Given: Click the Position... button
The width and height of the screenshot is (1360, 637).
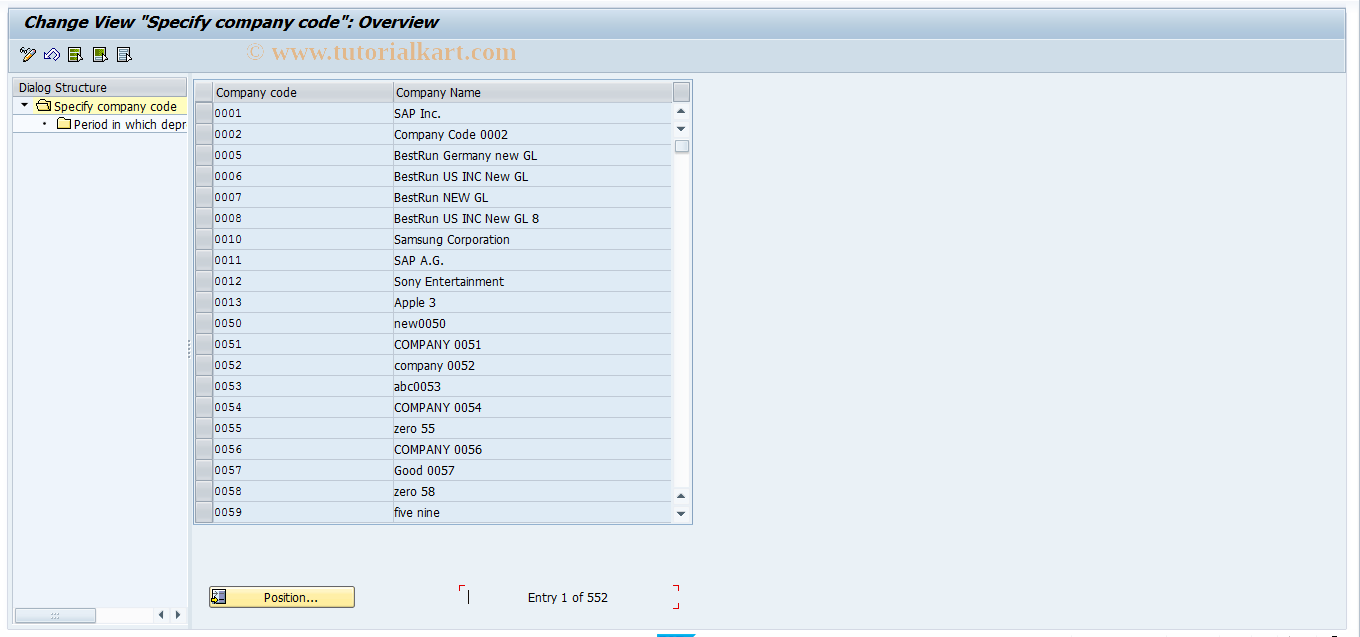Looking at the screenshot, I should coord(282,597).
